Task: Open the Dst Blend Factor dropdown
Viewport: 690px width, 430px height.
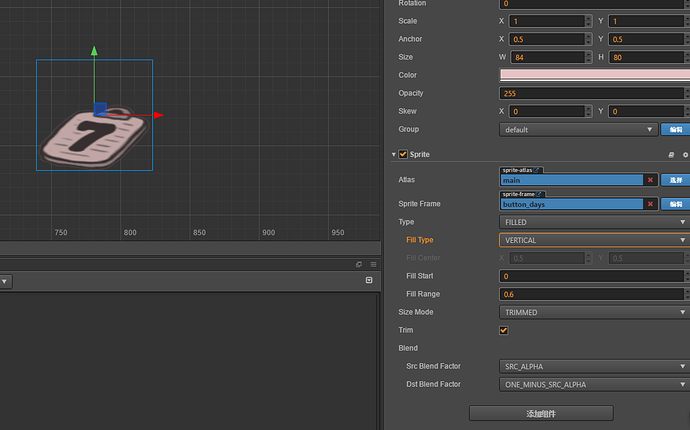Action: click(595, 384)
